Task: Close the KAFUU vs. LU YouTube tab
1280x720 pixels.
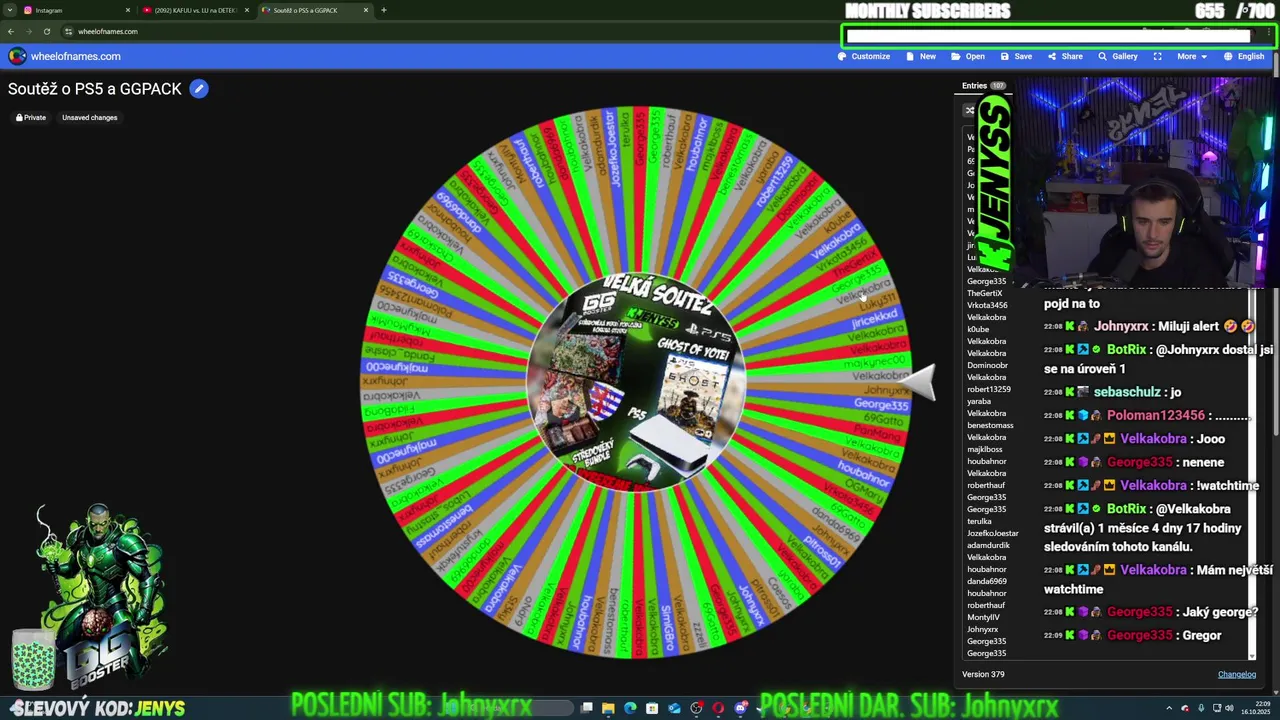Action: click(247, 10)
